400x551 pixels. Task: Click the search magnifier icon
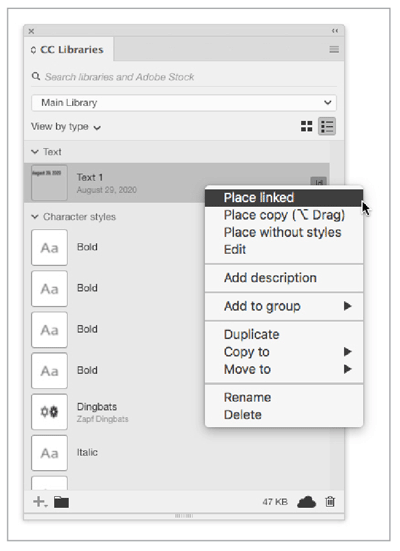(x=36, y=76)
